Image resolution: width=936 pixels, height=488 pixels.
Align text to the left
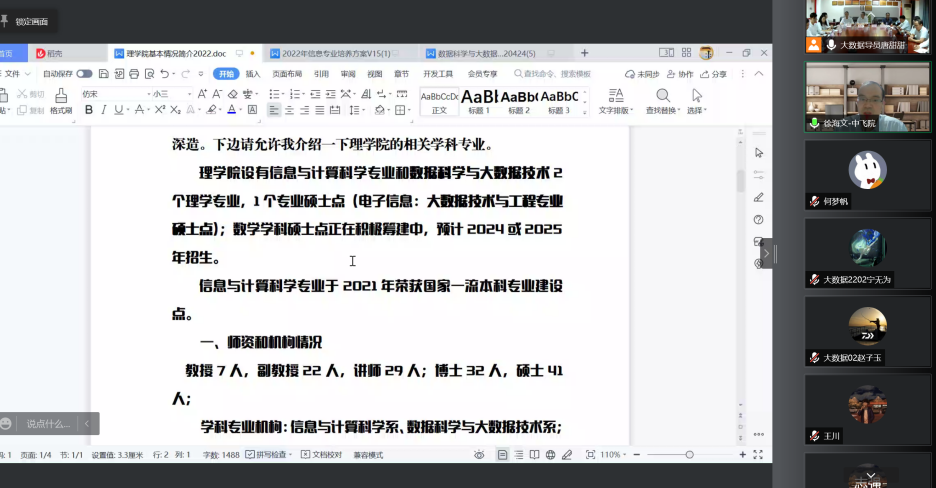pos(274,110)
